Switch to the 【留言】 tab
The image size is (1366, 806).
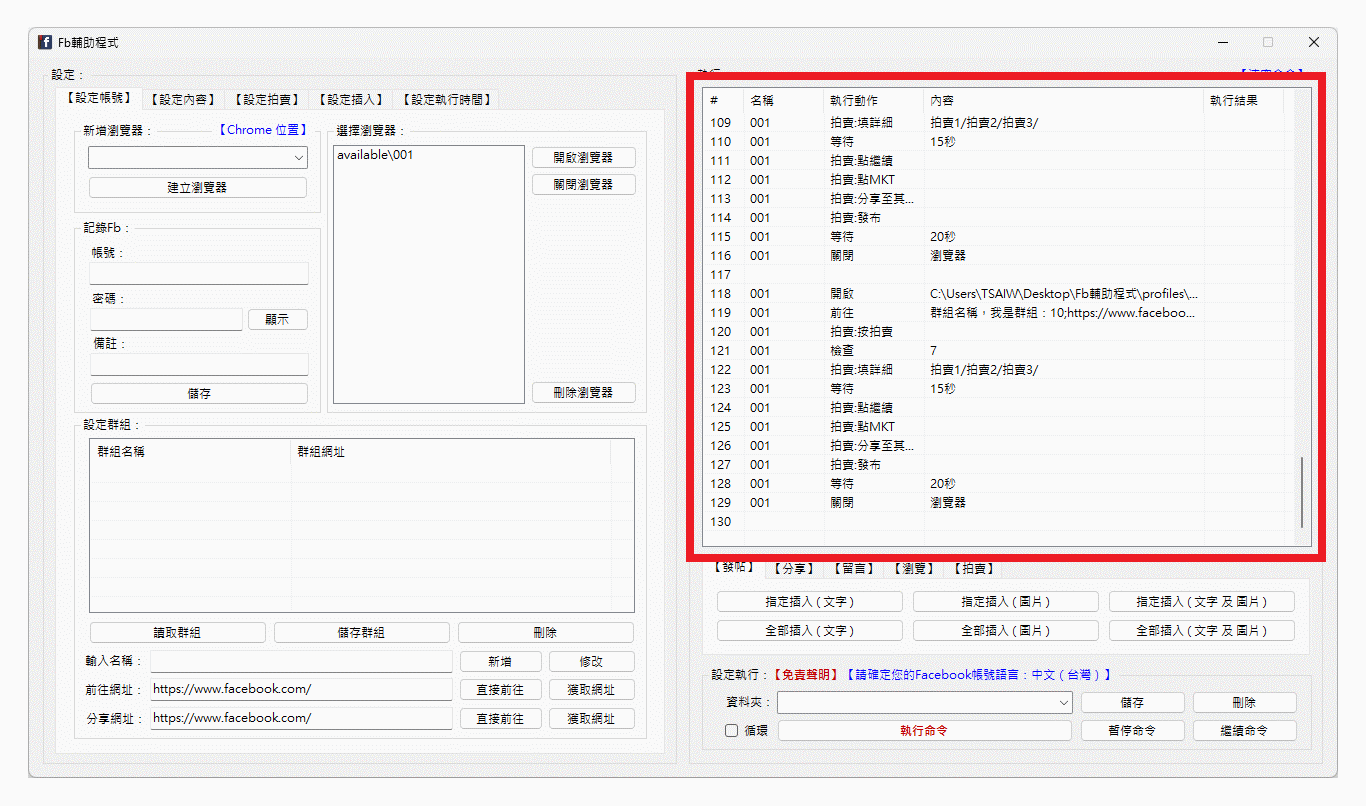[854, 568]
